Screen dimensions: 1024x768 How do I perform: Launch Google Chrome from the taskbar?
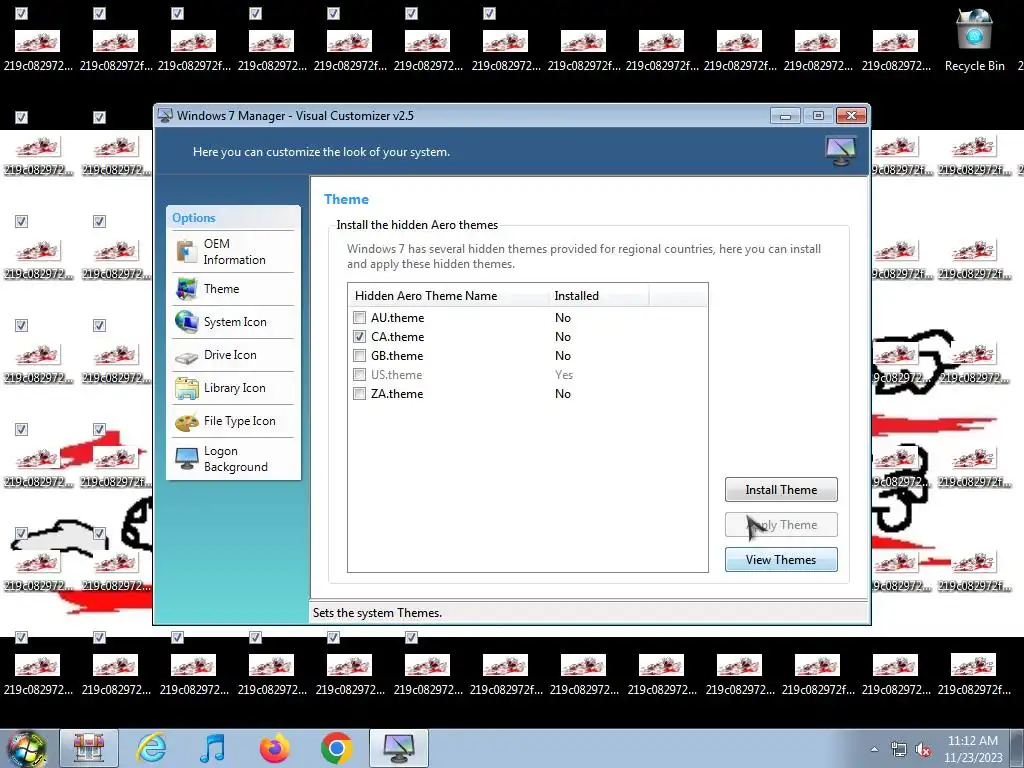tap(336, 748)
